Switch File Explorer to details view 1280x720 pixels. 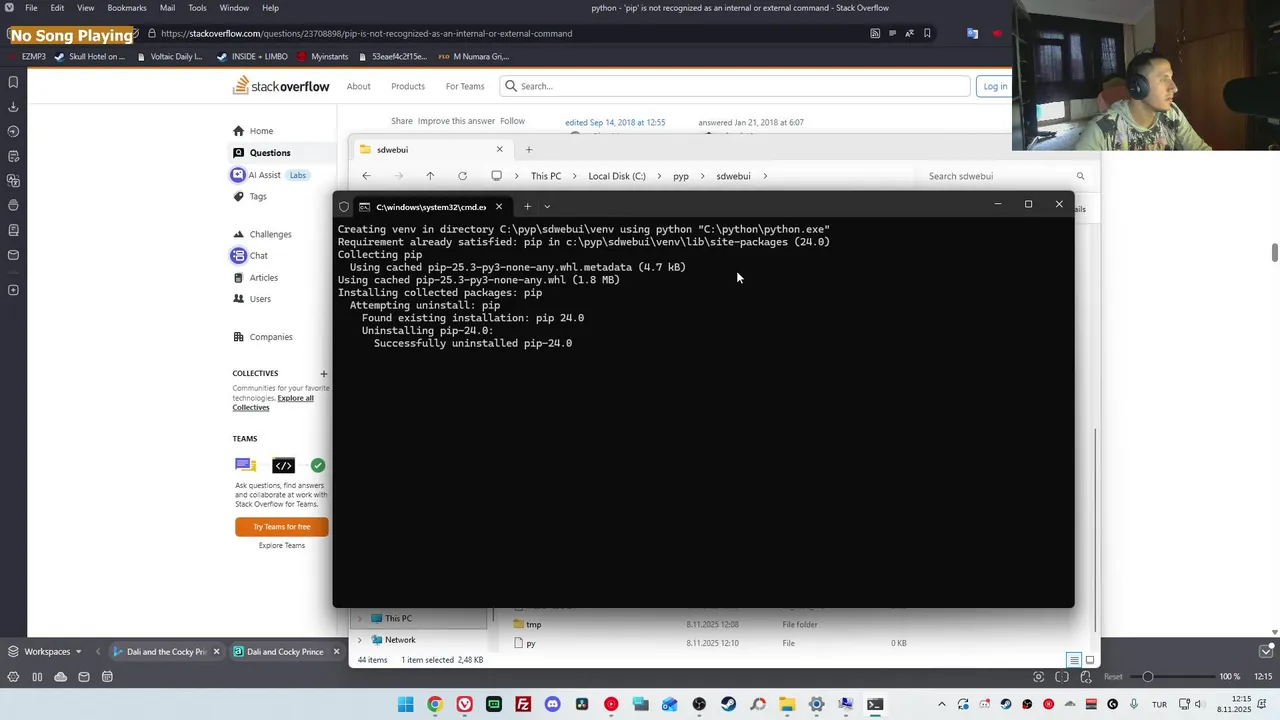(x=1074, y=660)
